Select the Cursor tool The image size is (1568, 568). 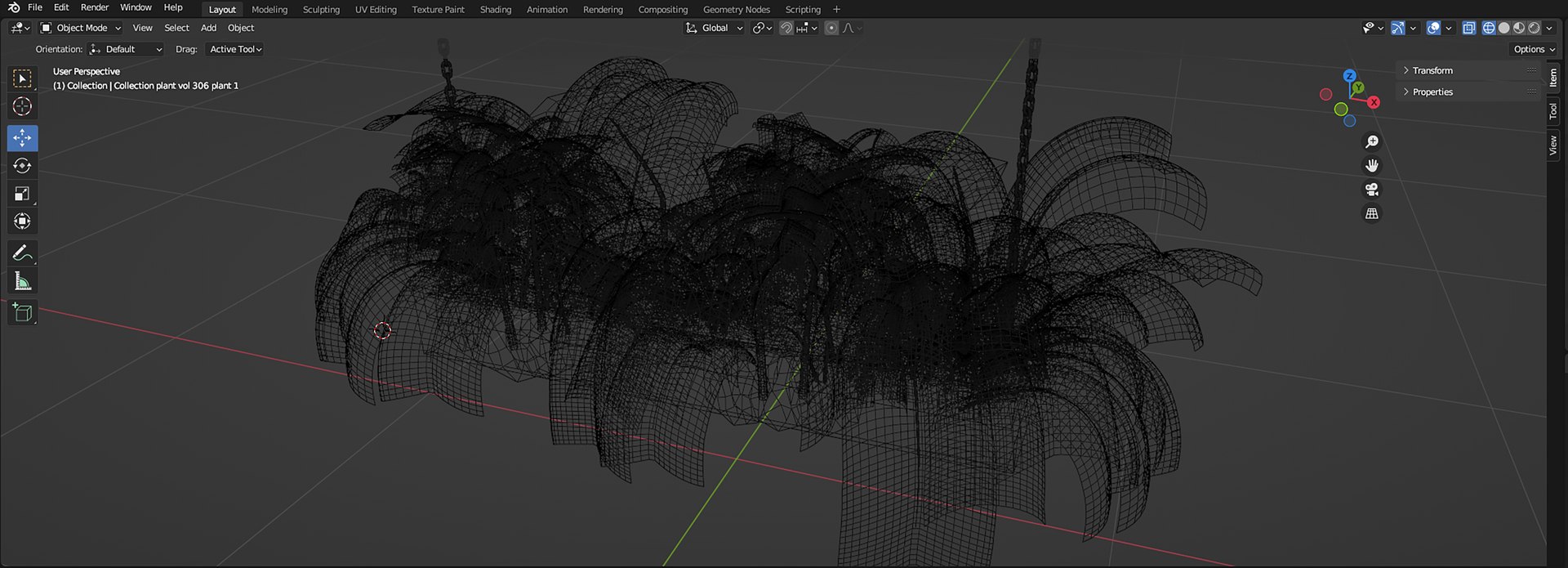point(22,106)
